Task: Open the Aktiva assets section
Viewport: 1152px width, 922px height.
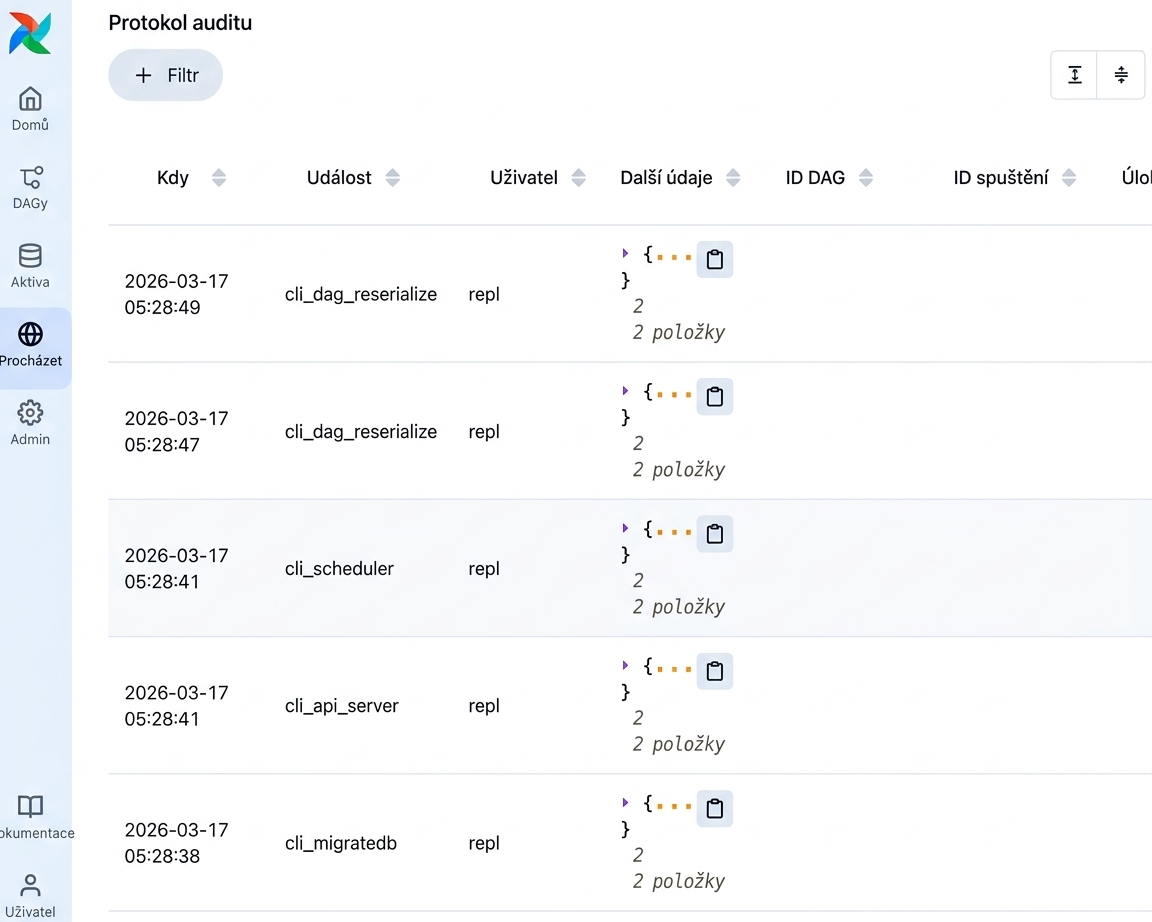Action: pyautogui.click(x=30, y=266)
